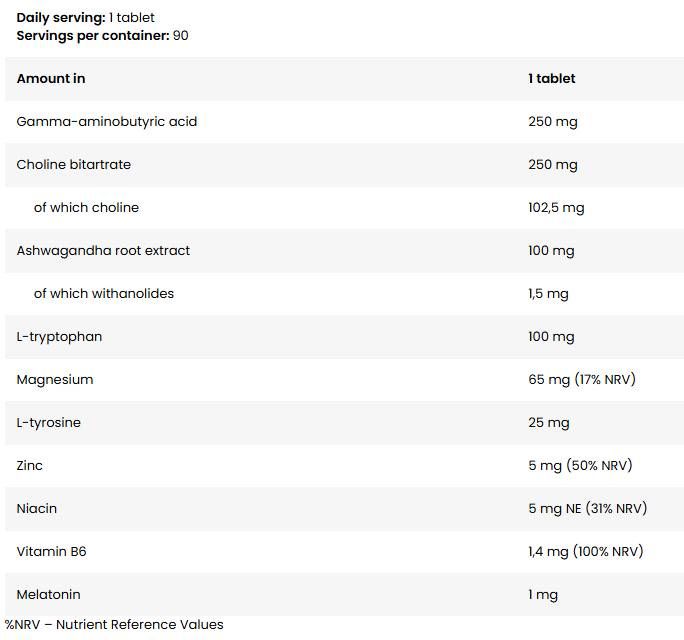The width and height of the screenshot is (684, 640).
Task: Click the 1,5 mg withanolides amount
Action: coord(548,294)
